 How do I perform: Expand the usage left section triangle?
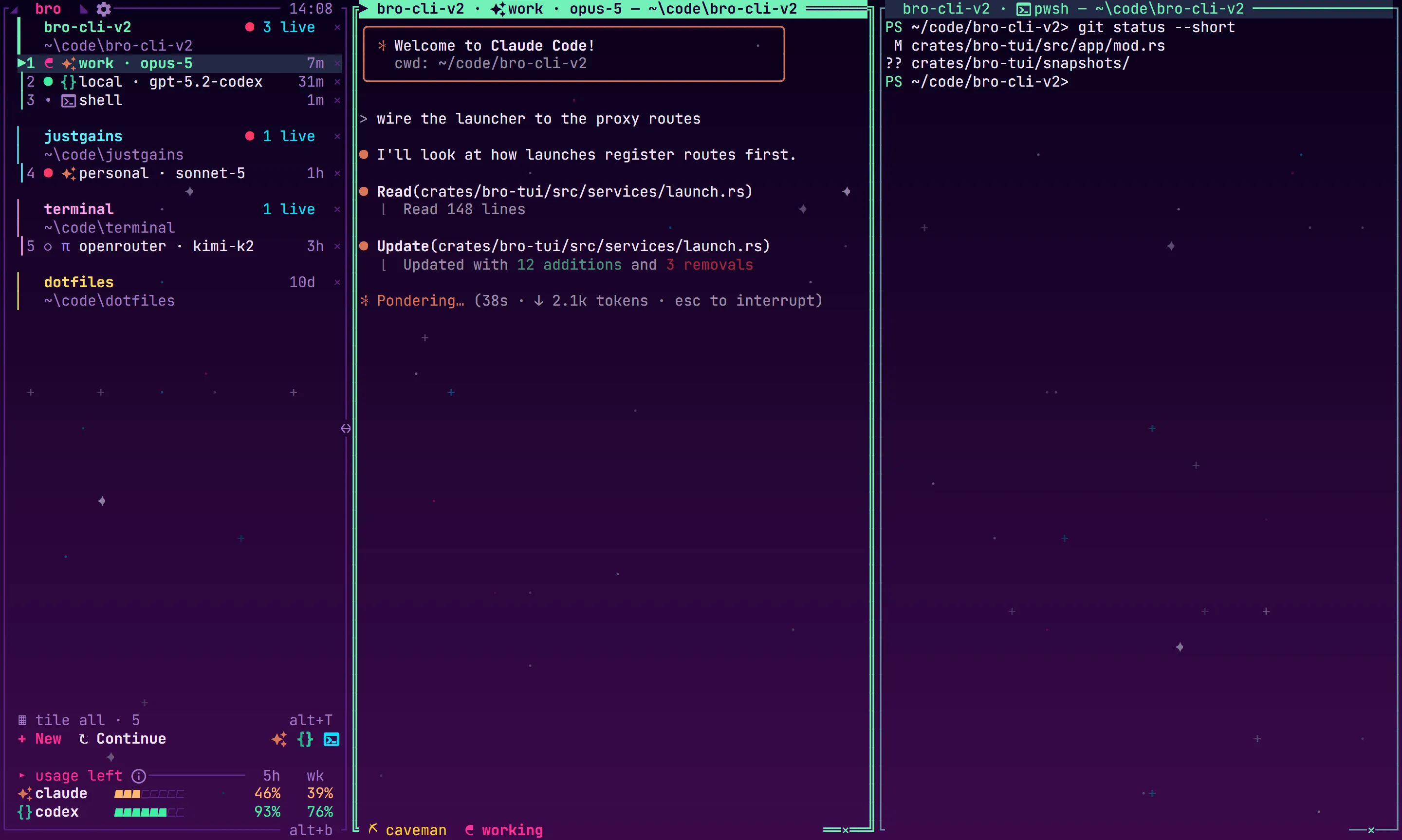click(x=21, y=775)
